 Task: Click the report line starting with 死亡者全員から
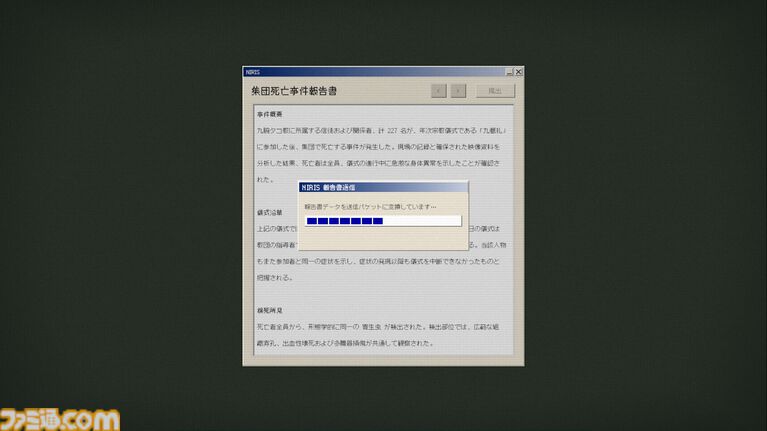pyautogui.click(x=378, y=327)
